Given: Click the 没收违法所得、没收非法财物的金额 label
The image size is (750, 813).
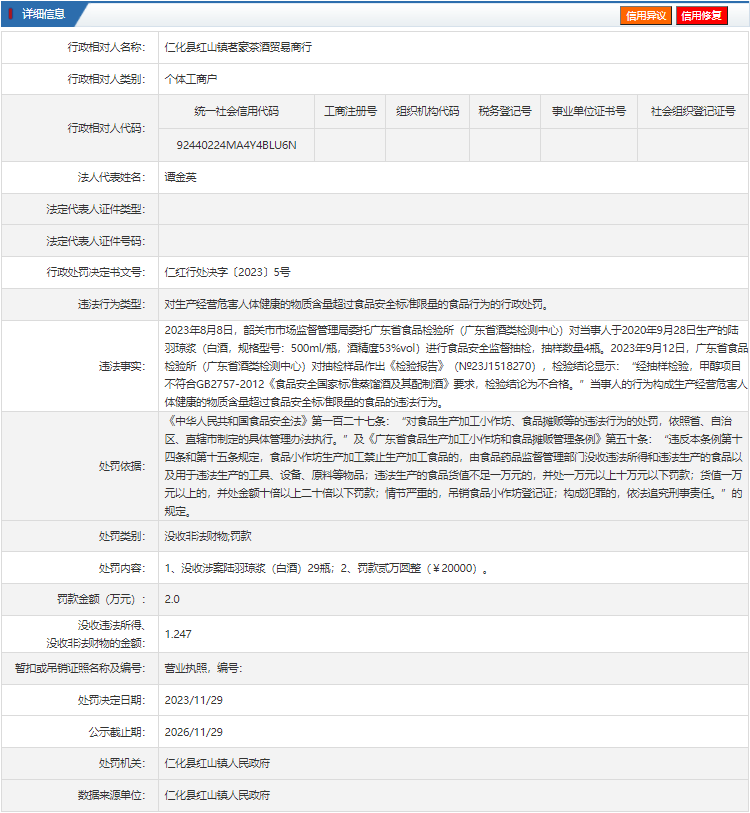Looking at the screenshot, I should [96, 634].
